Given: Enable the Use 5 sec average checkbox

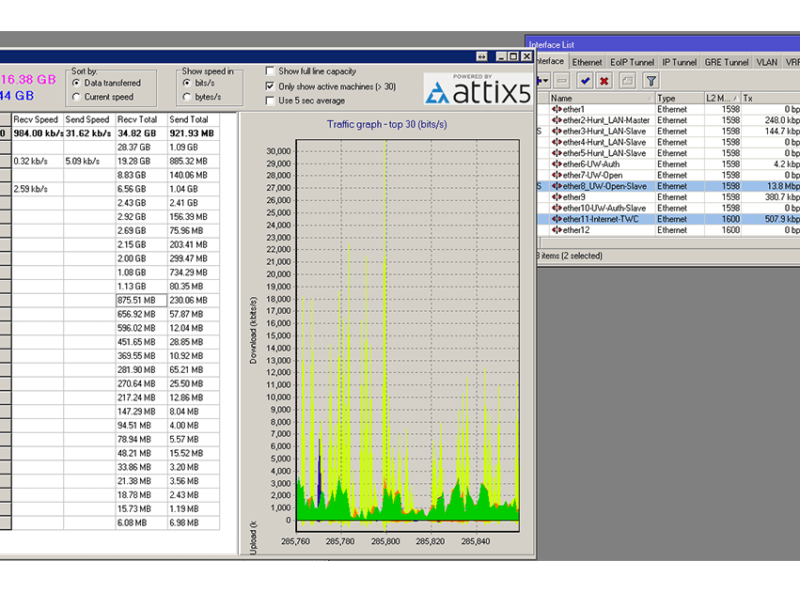Looking at the screenshot, I should (270, 99).
